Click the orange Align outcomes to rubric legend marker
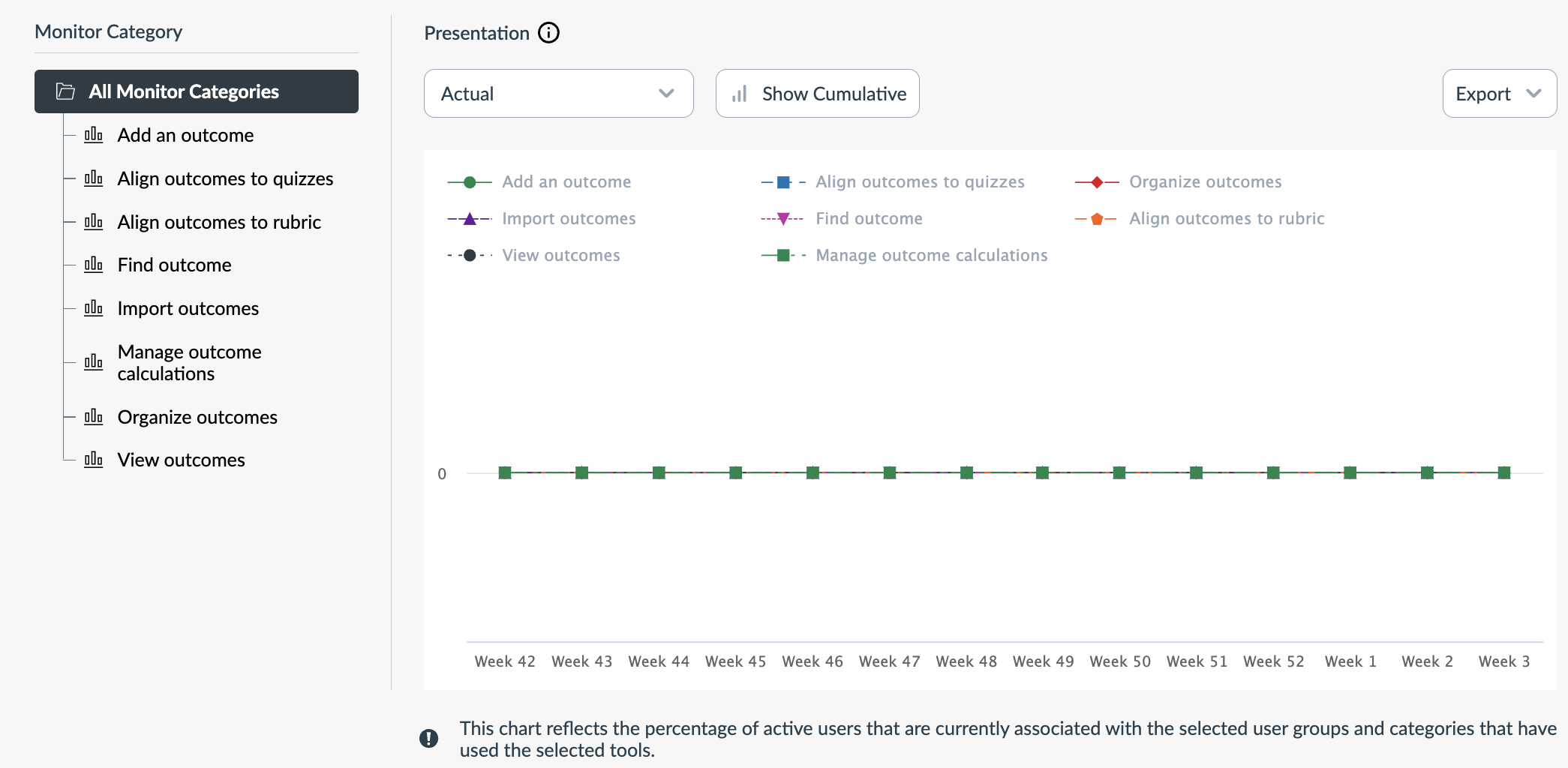The width and height of the screenshot is (1568, 768). [x=1097, y=219]
